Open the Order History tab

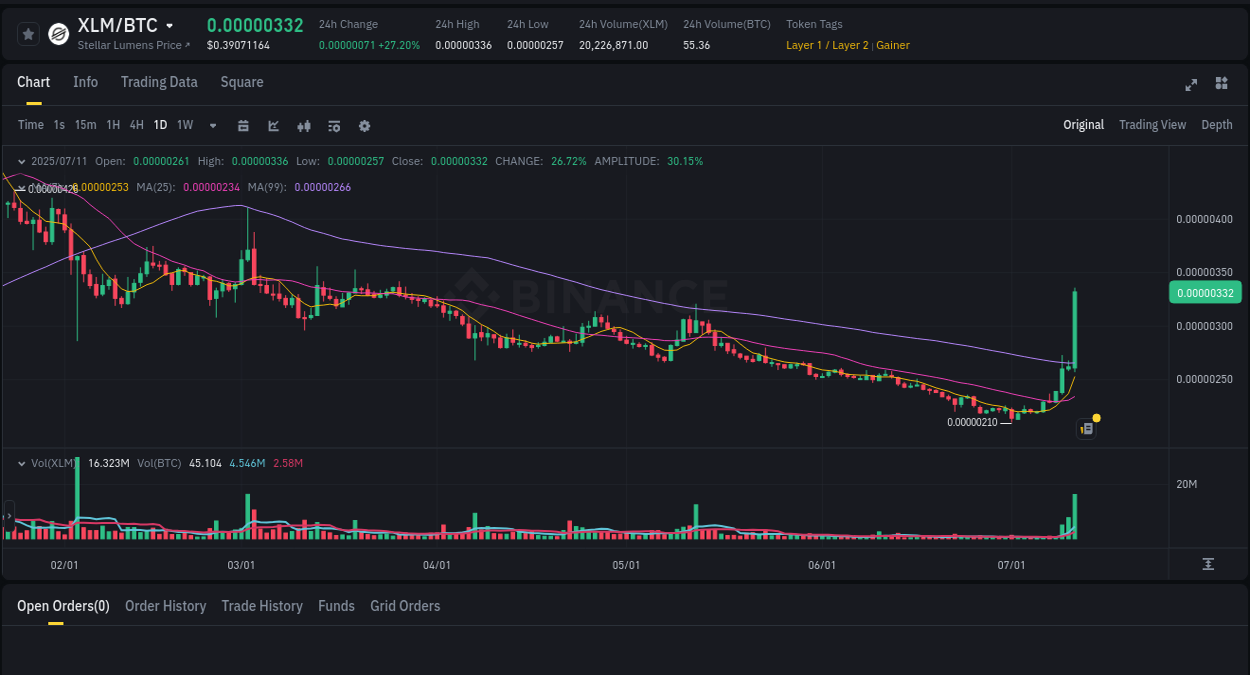pyautogui.click(x=165, y=606)
